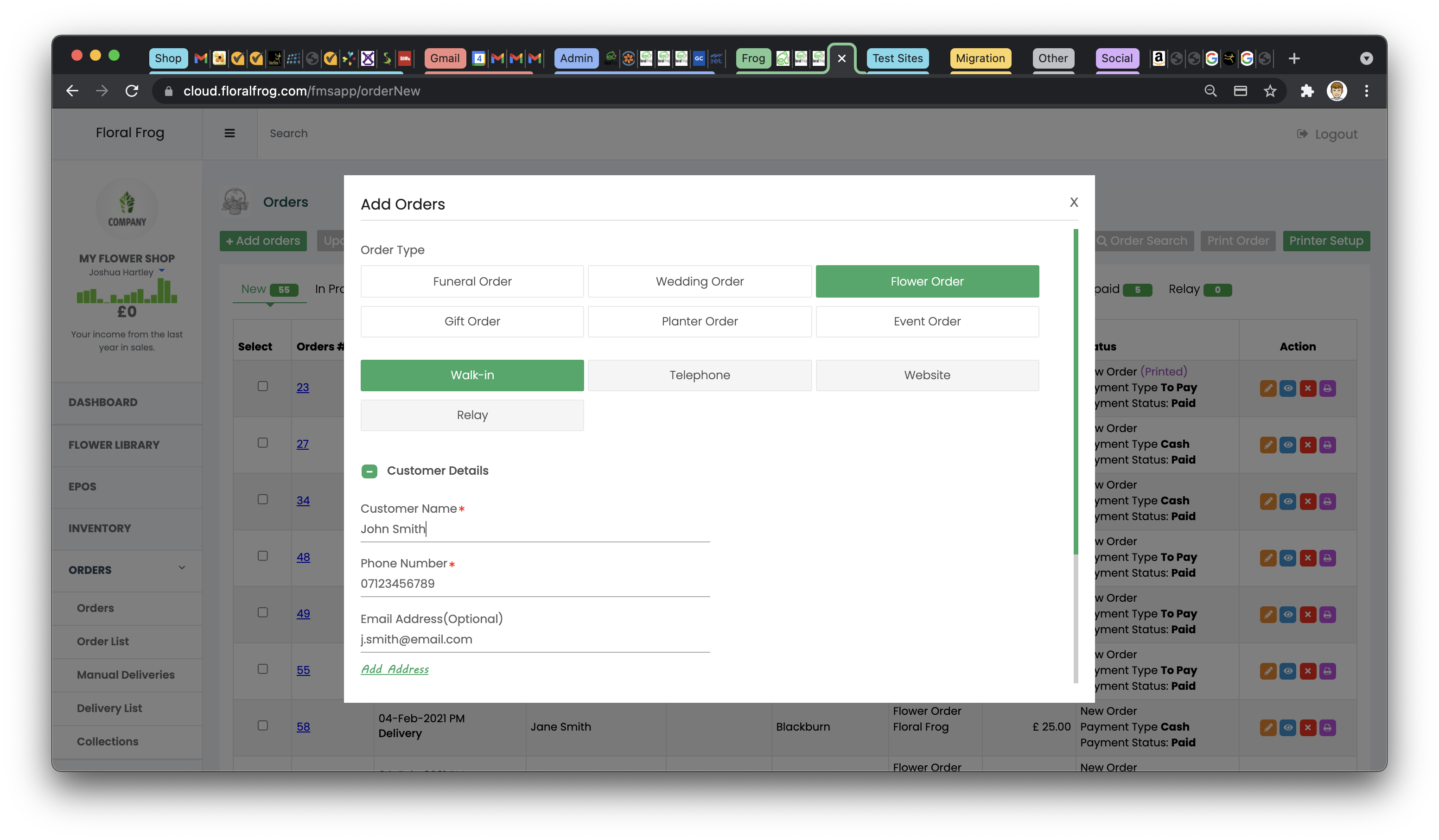Open the Order Search panel
The image size is (1439, 840).
(1140, 240)
